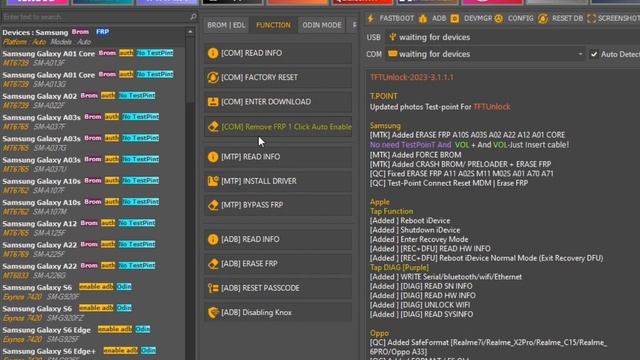This screenshot has width=640, height=360.
Task: Run the [MTP] BYPASS FRP function
Action: pos(278,205)
